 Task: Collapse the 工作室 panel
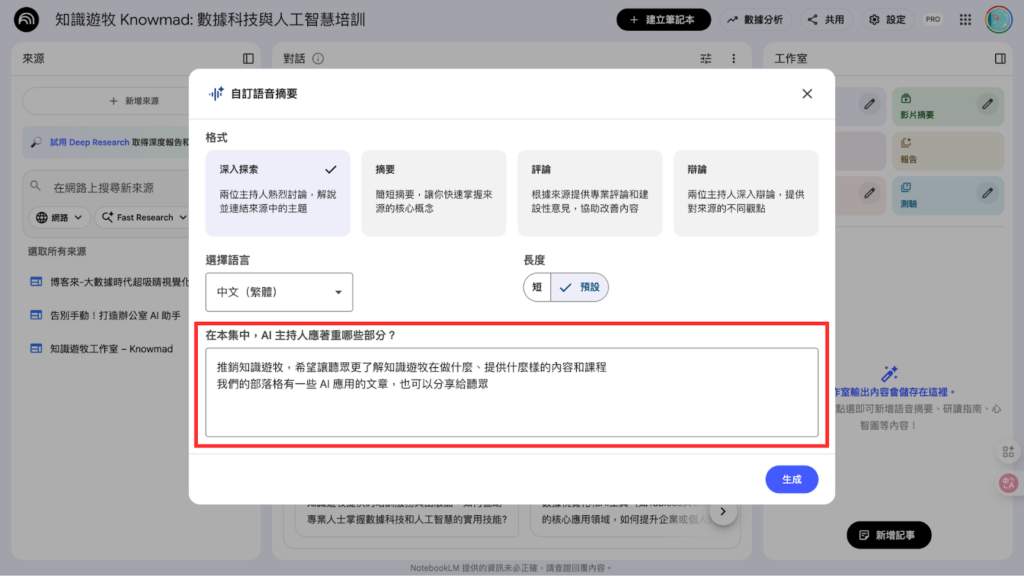coord(1000,59)
